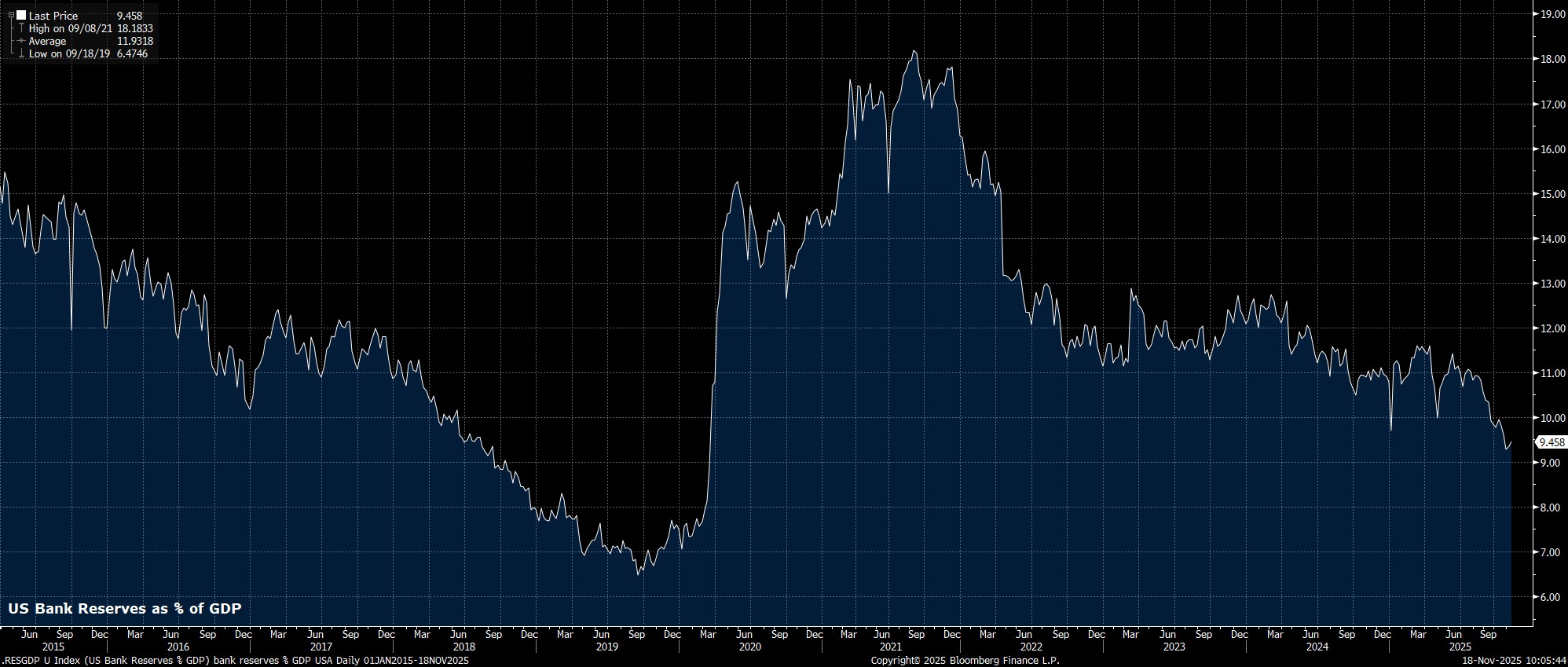Click the 18-Nov-2025 timestamp in footer
Screen dimensions: 1568x667
click(1512, 661)
